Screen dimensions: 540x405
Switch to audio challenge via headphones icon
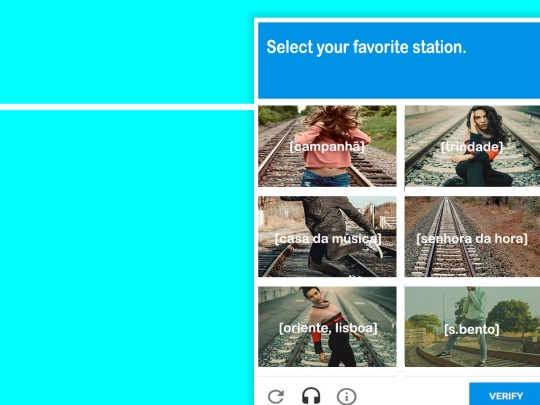(x=311, y=396)
